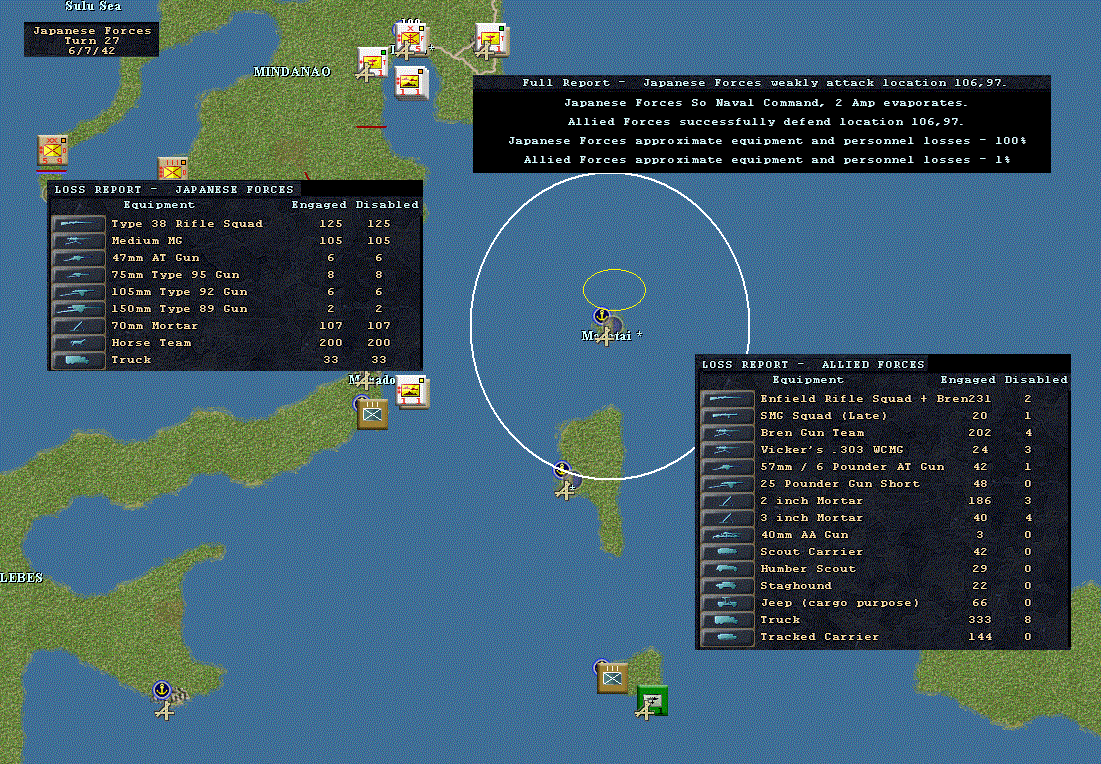This screenshot has height=764, width=1101.
Task: Click the 'Naval Command, 2 Amp evaporates' line
Action: [x=765, y=103]
